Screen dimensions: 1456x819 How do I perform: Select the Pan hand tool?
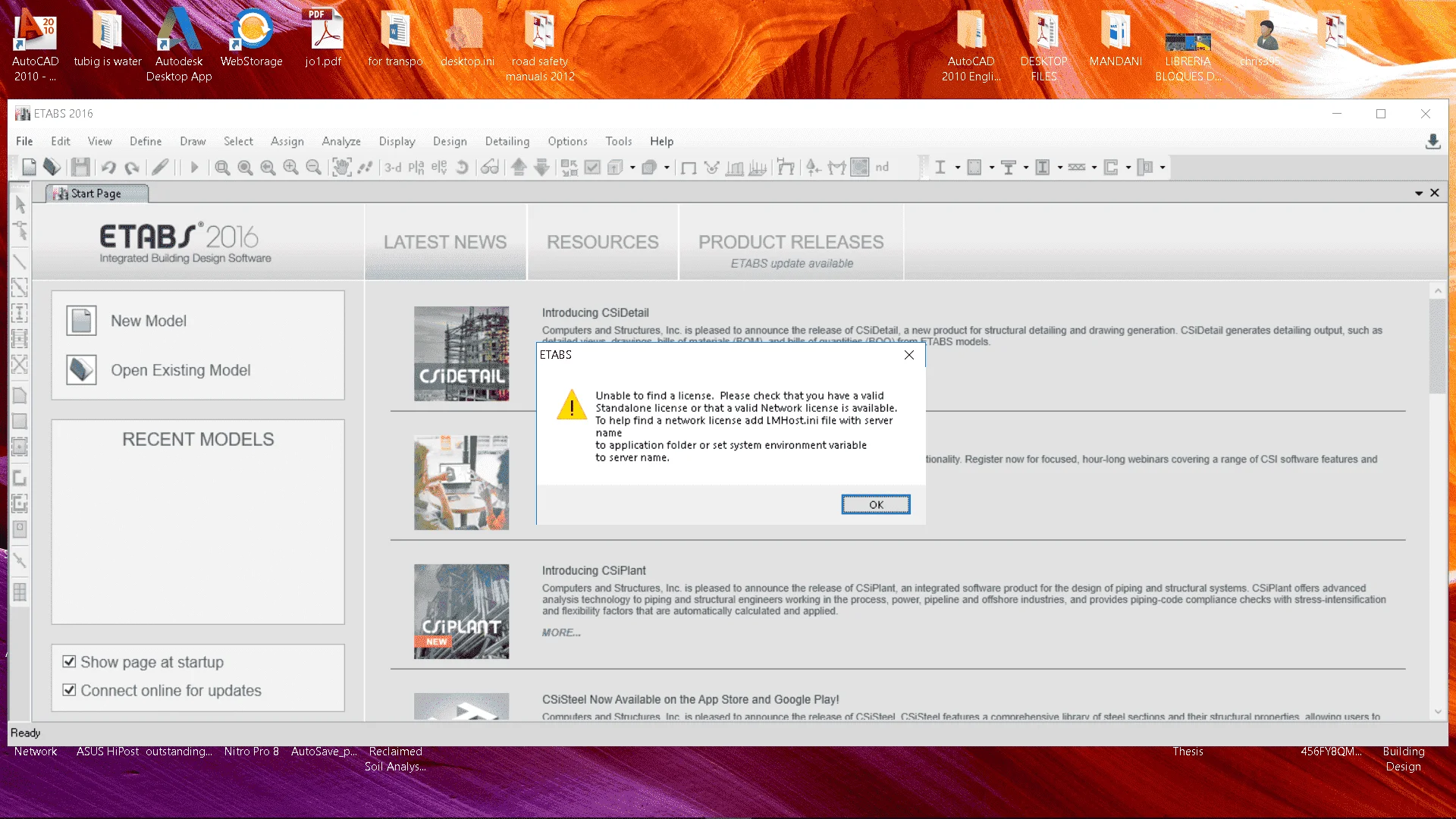click(x=342, y=168)
